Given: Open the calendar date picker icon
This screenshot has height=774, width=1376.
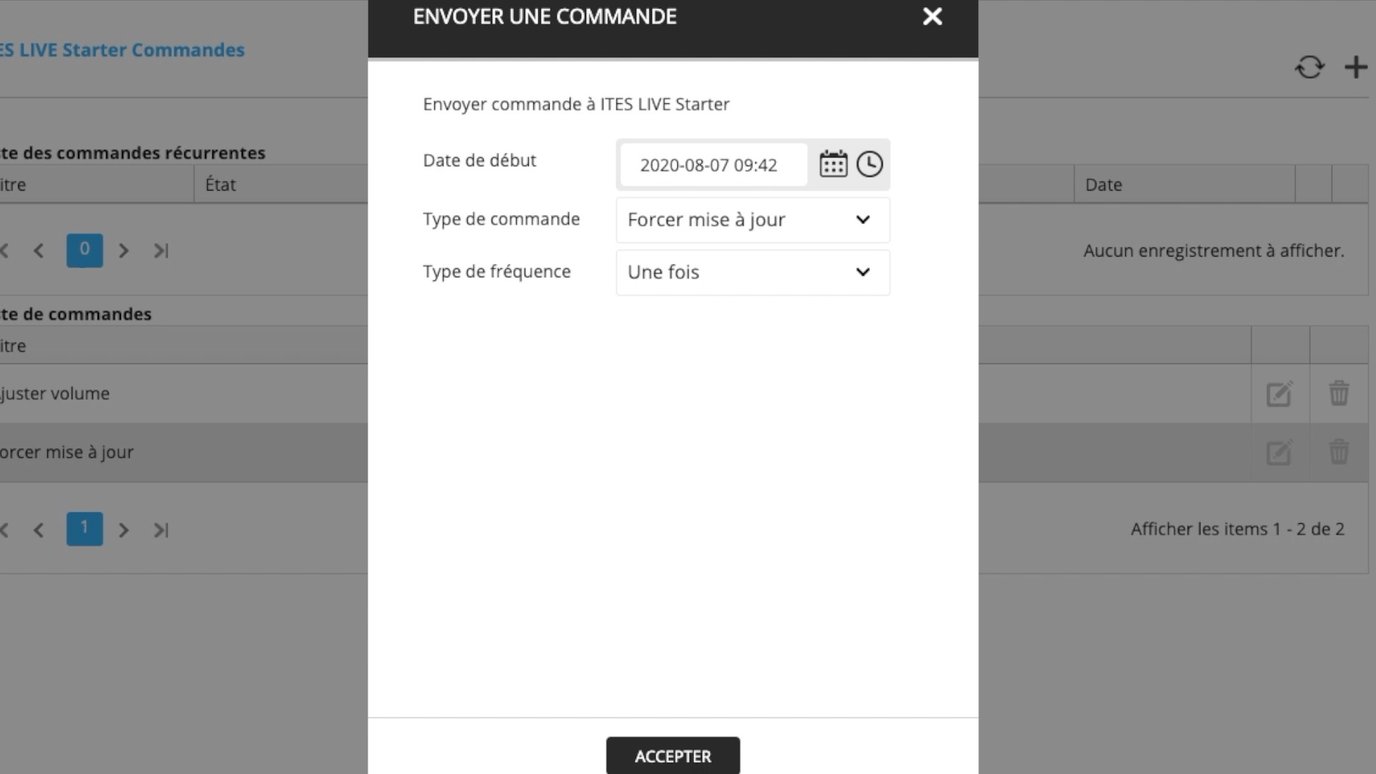Looking at the screenshot, I should (x=833, y=164).
